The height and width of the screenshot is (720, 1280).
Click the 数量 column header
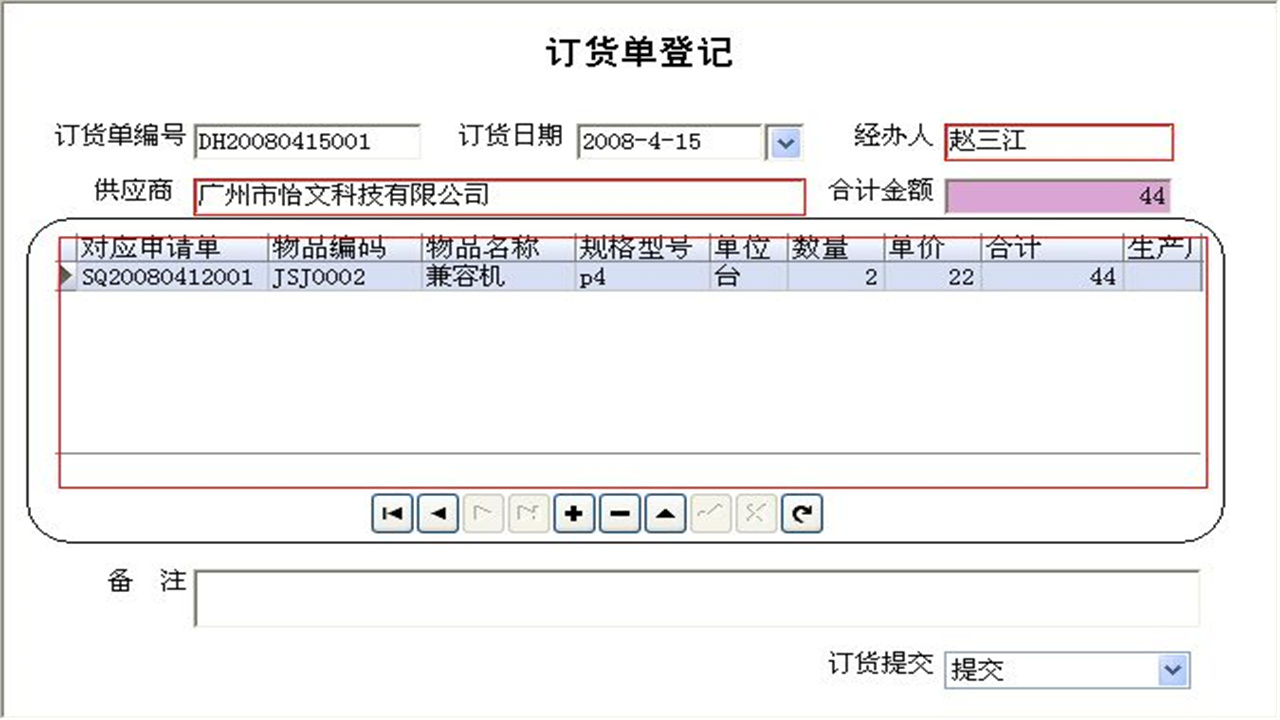click(x=822, y=248)
